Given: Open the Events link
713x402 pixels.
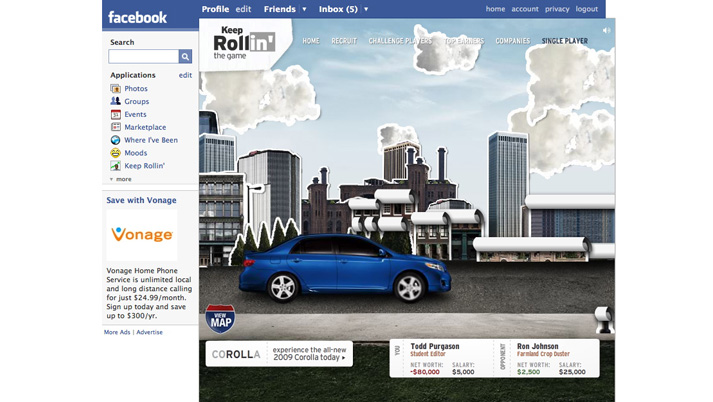Looking at the screenshot, I should click(136, 114).
